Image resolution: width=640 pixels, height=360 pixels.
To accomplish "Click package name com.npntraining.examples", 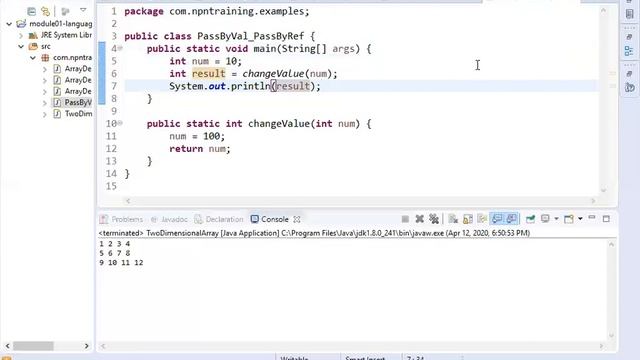I will coord(237,11).
